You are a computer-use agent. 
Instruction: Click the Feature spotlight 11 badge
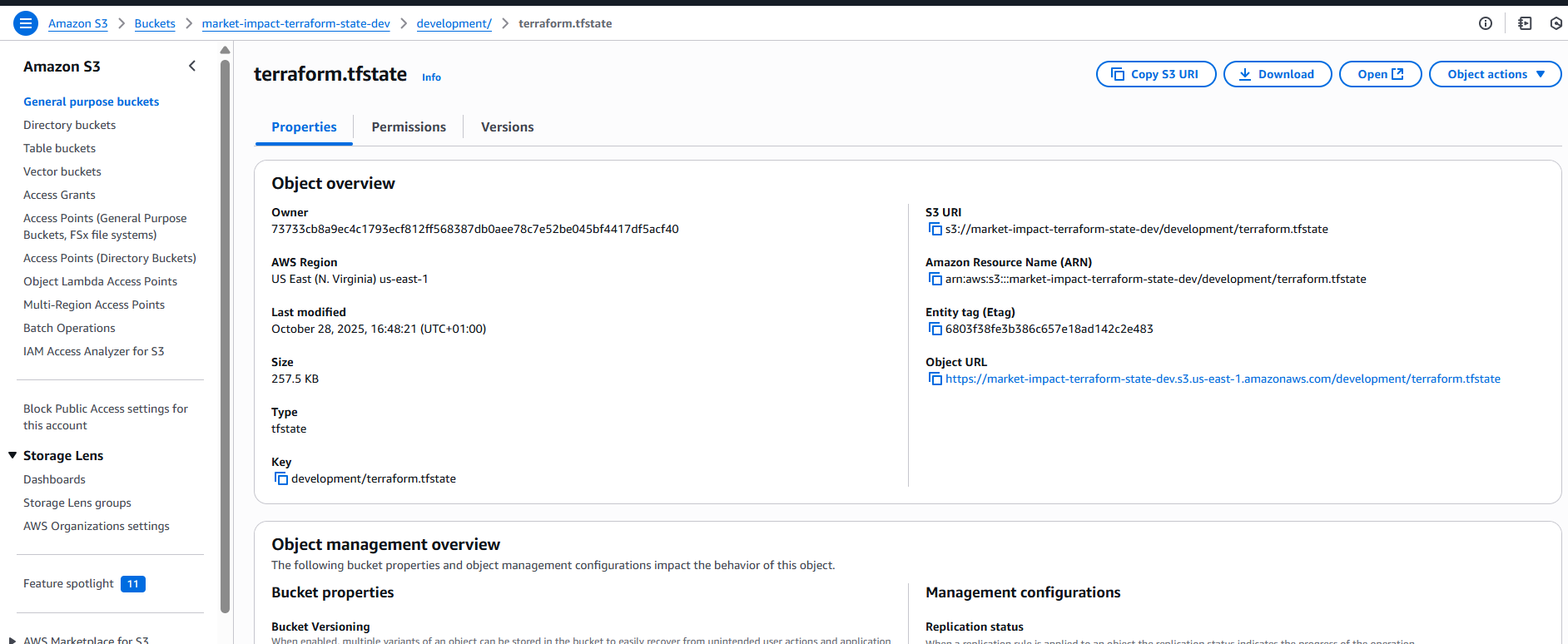pyautogui.click(x=133, y=584)
